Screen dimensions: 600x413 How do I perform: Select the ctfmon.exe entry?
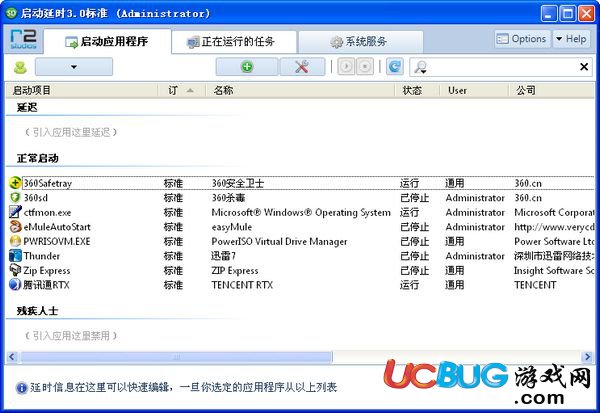pyautogui.click(x=47, y=212)
